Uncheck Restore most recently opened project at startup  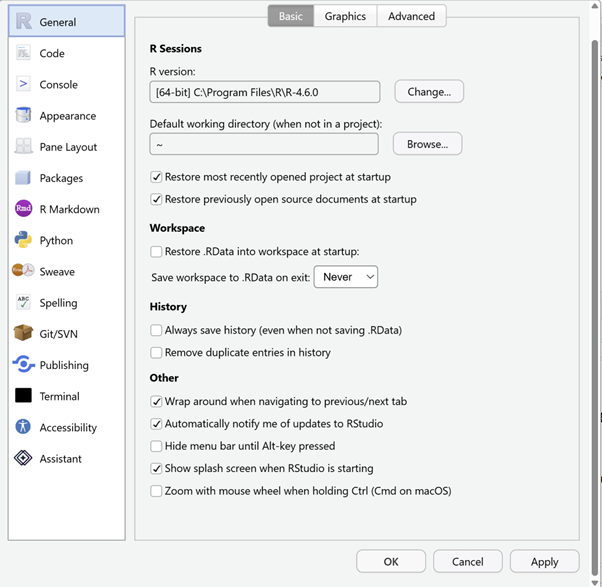156,177
